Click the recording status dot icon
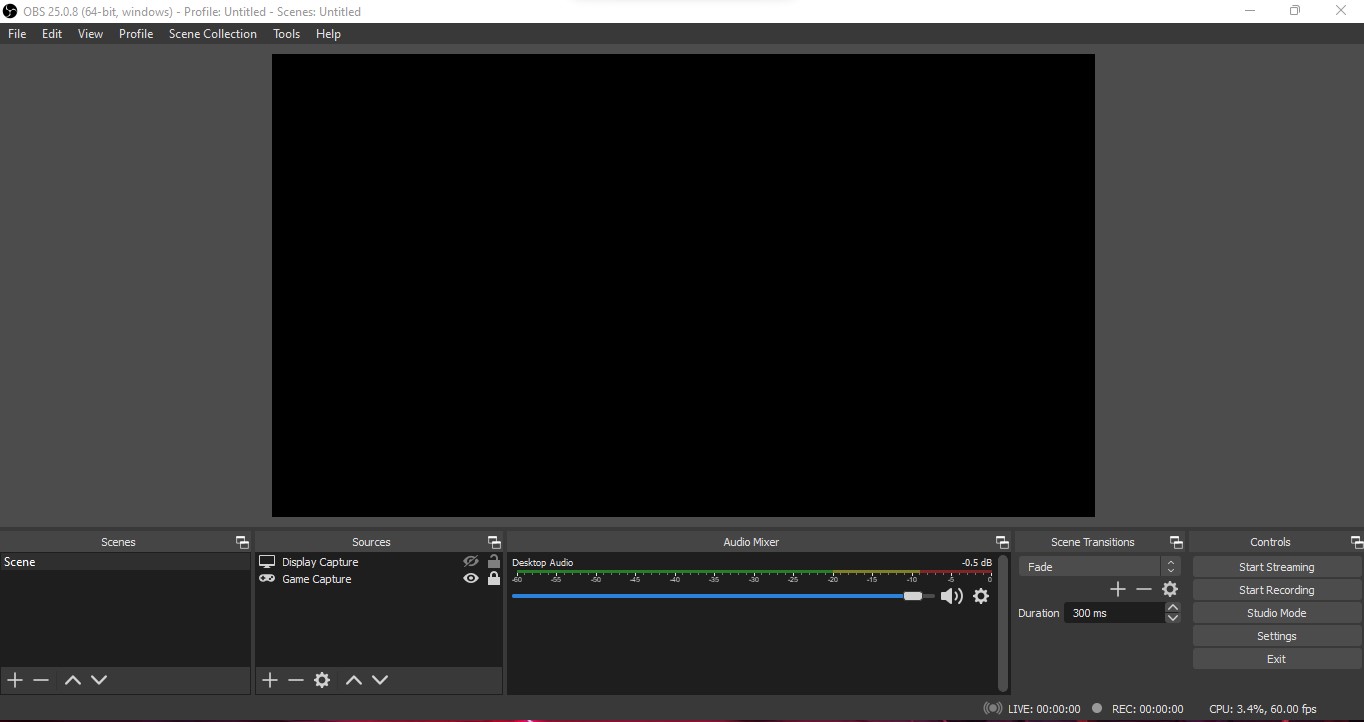The width and height of the screenshot is (1364, 722). coord(1097,708)
